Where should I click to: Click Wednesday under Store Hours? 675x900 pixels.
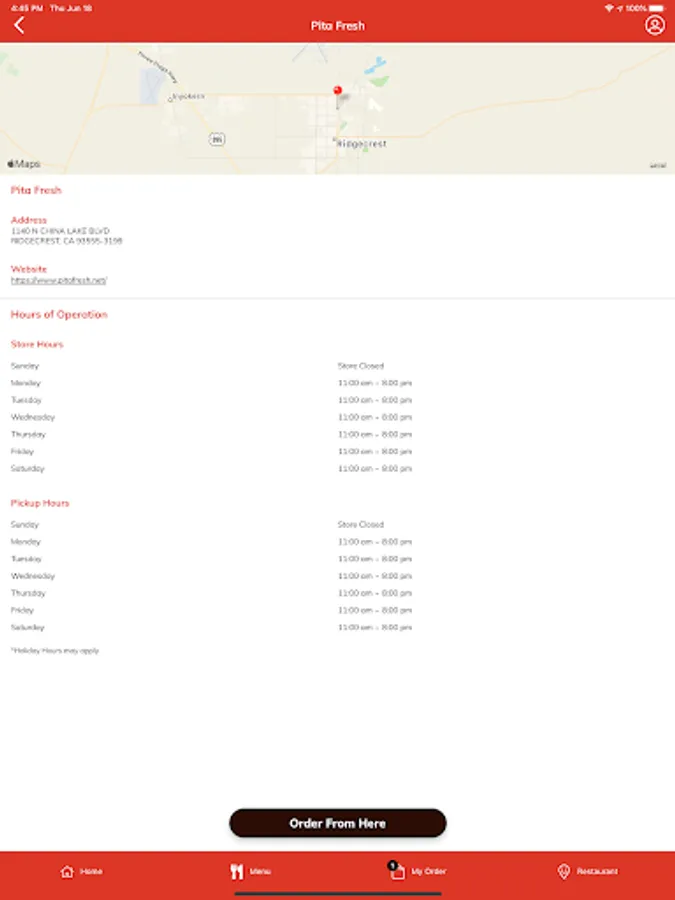click(x=33, y=417)
